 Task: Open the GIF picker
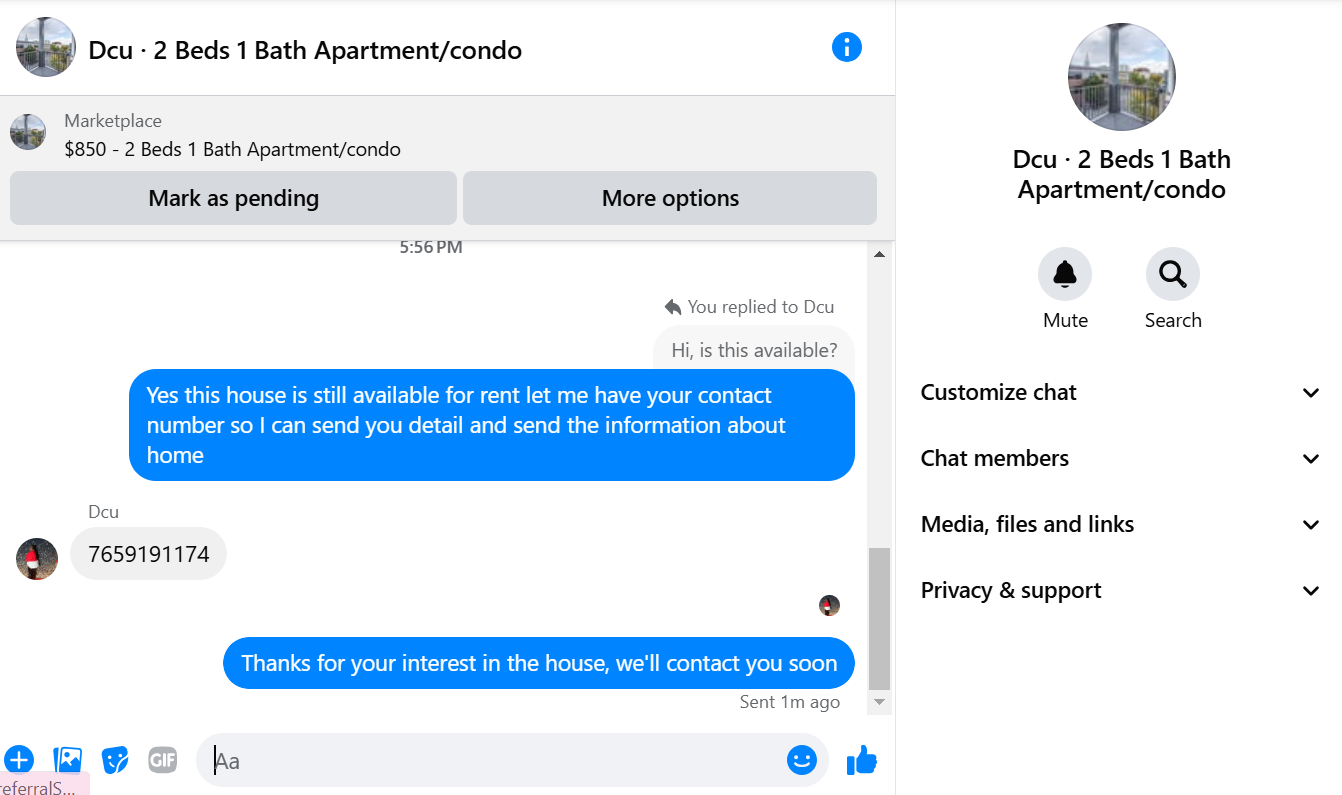click(x=163, y=760)
